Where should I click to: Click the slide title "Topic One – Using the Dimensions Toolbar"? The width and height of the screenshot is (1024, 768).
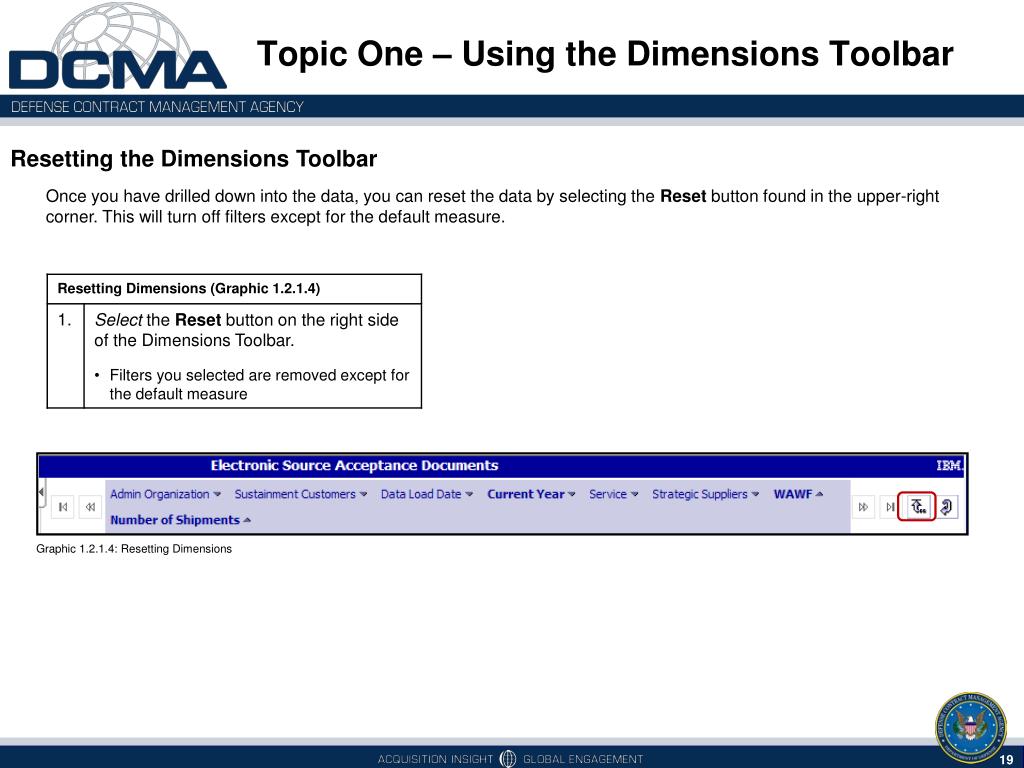605,53
